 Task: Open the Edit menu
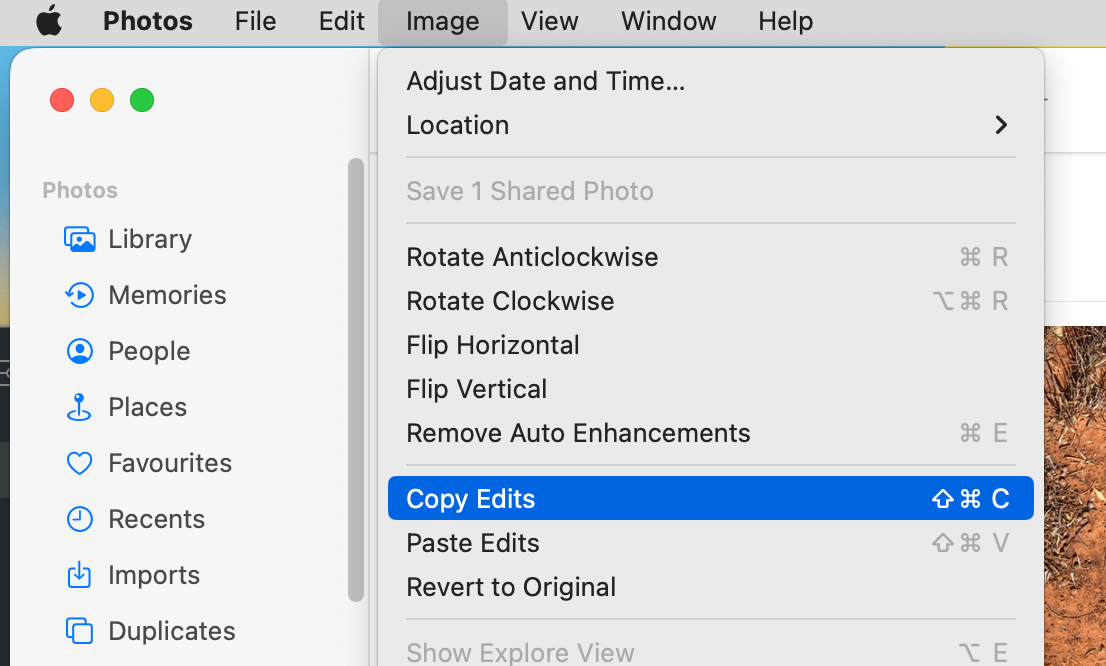(x=341, y=21)
